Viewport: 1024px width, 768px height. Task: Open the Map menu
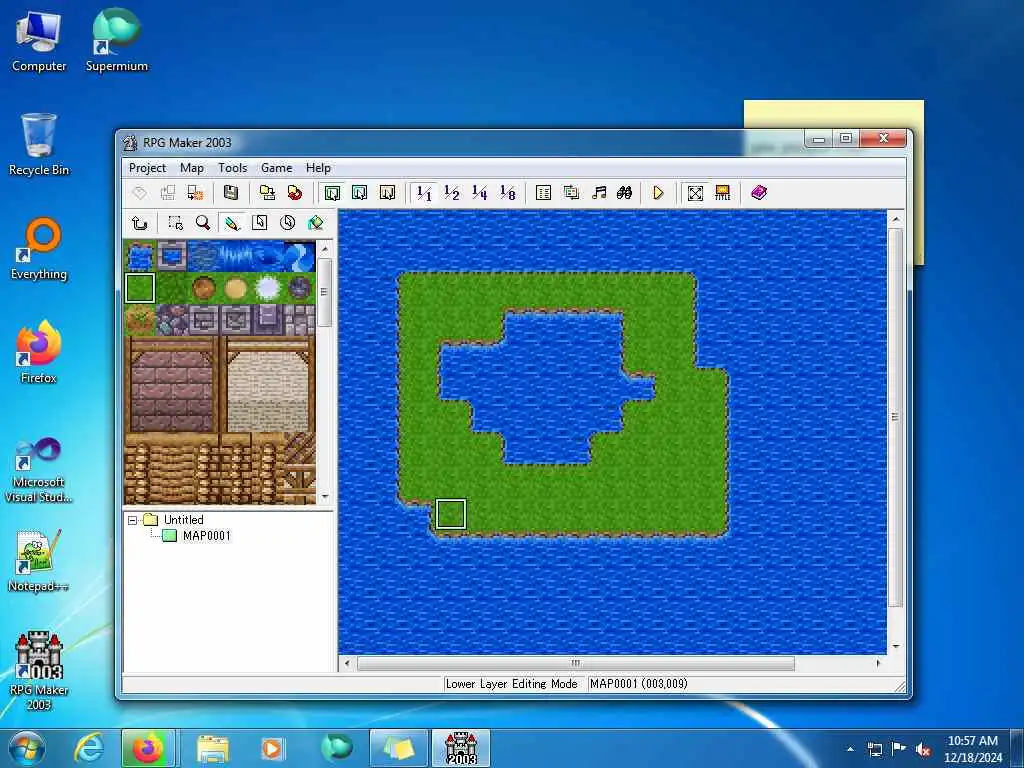(x=192, y=168)
